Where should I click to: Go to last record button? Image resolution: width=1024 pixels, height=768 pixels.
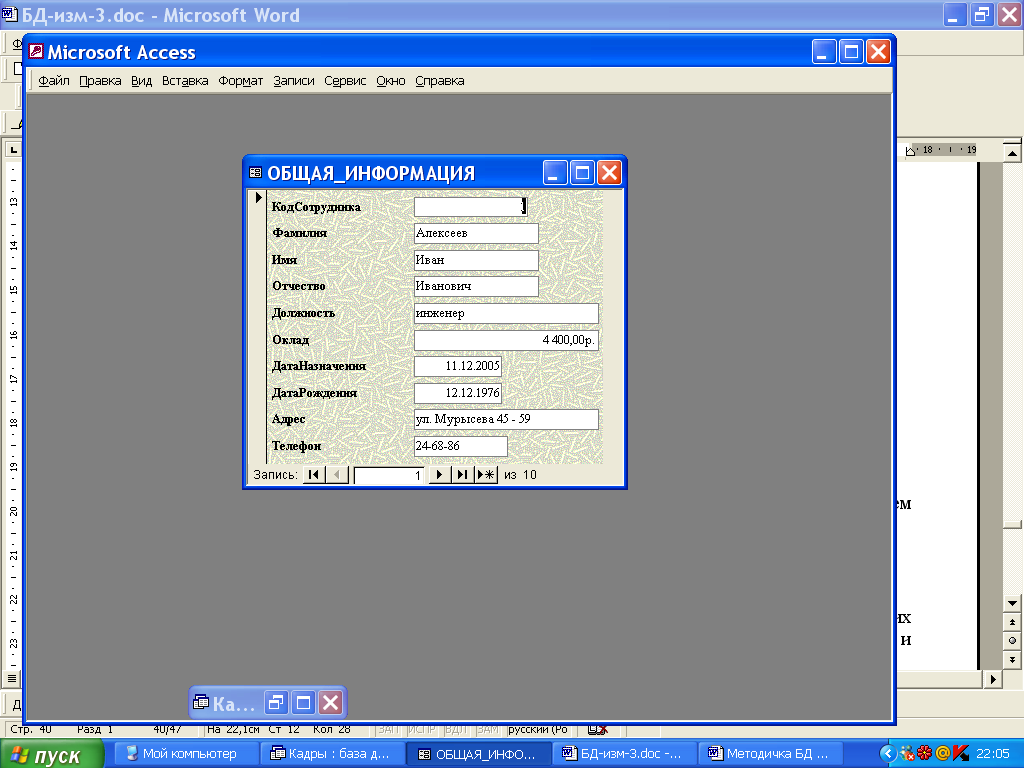pos(462,475)
